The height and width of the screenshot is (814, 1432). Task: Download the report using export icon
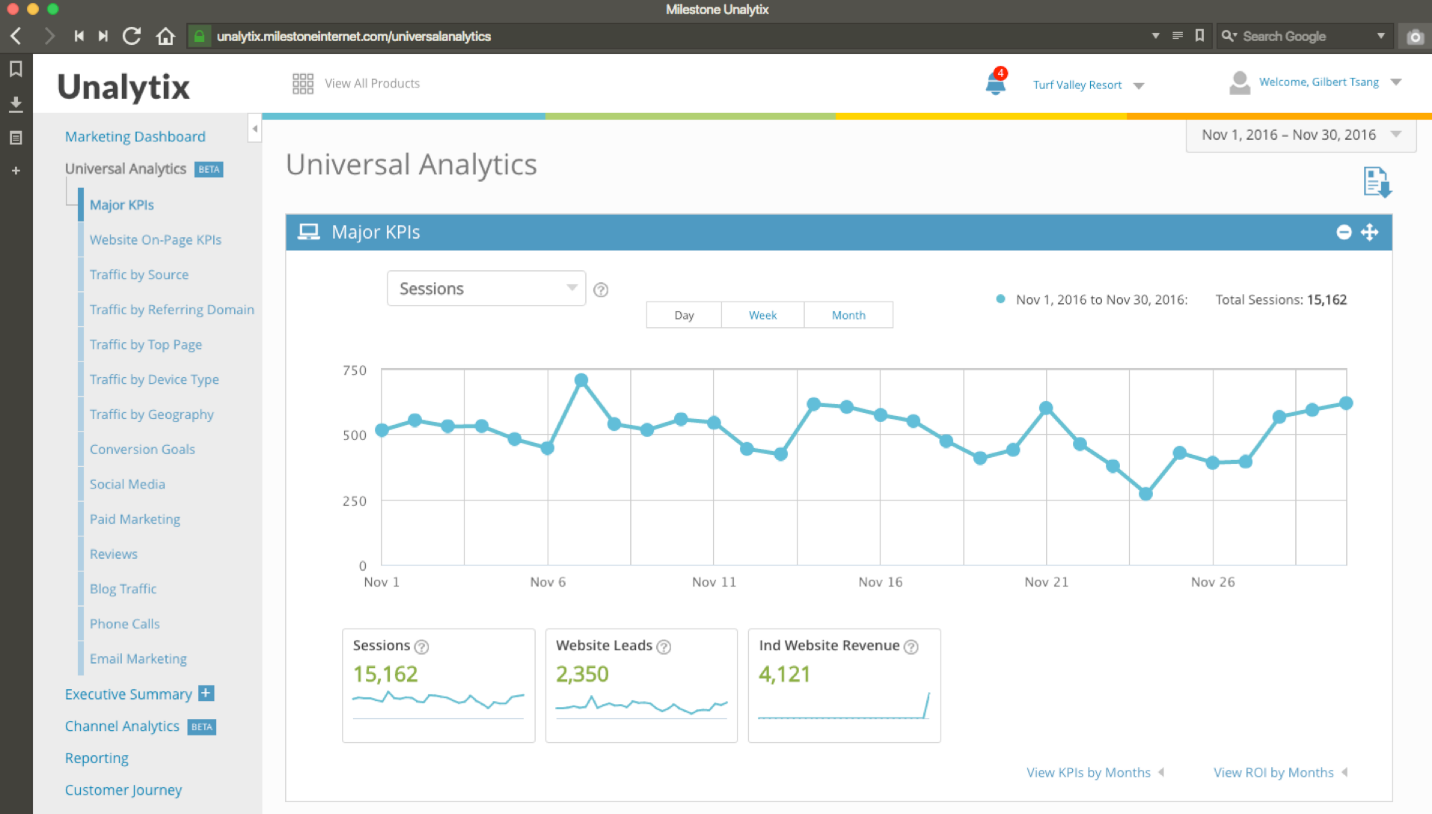pos(1377,182)
